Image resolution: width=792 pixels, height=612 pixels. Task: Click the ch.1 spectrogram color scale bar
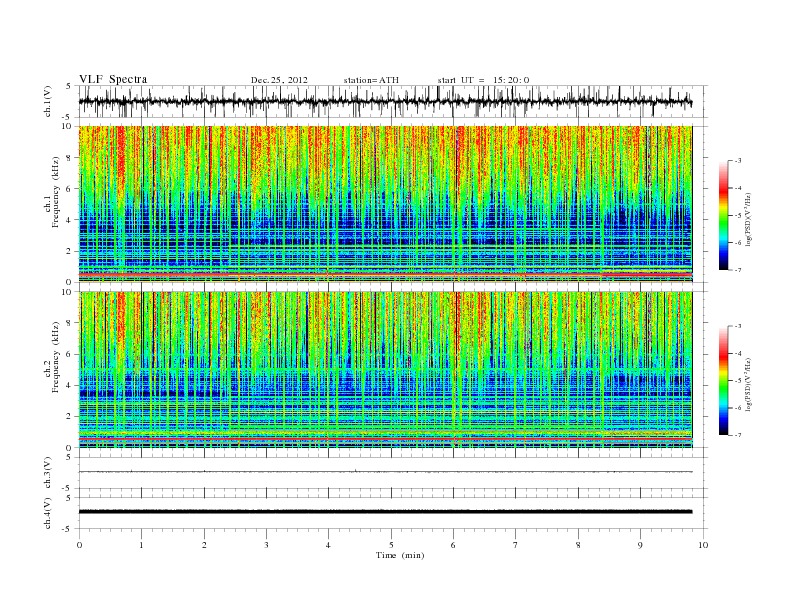coord(723,216)
